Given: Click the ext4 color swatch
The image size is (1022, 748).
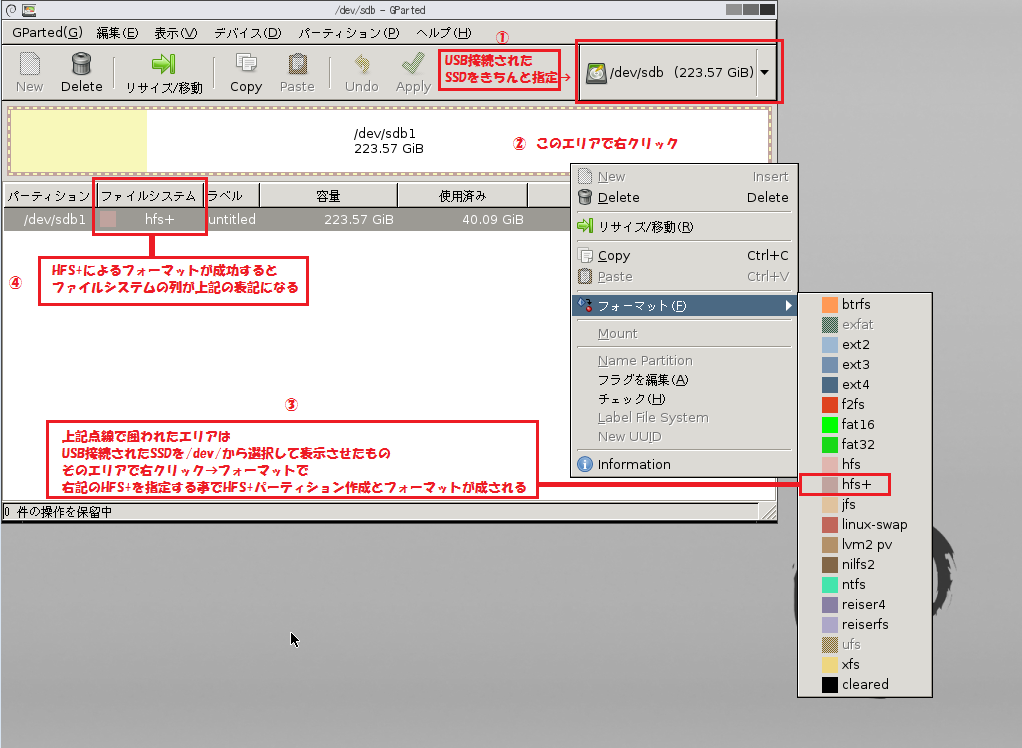Looking at the screenshot, I should 829,384.
